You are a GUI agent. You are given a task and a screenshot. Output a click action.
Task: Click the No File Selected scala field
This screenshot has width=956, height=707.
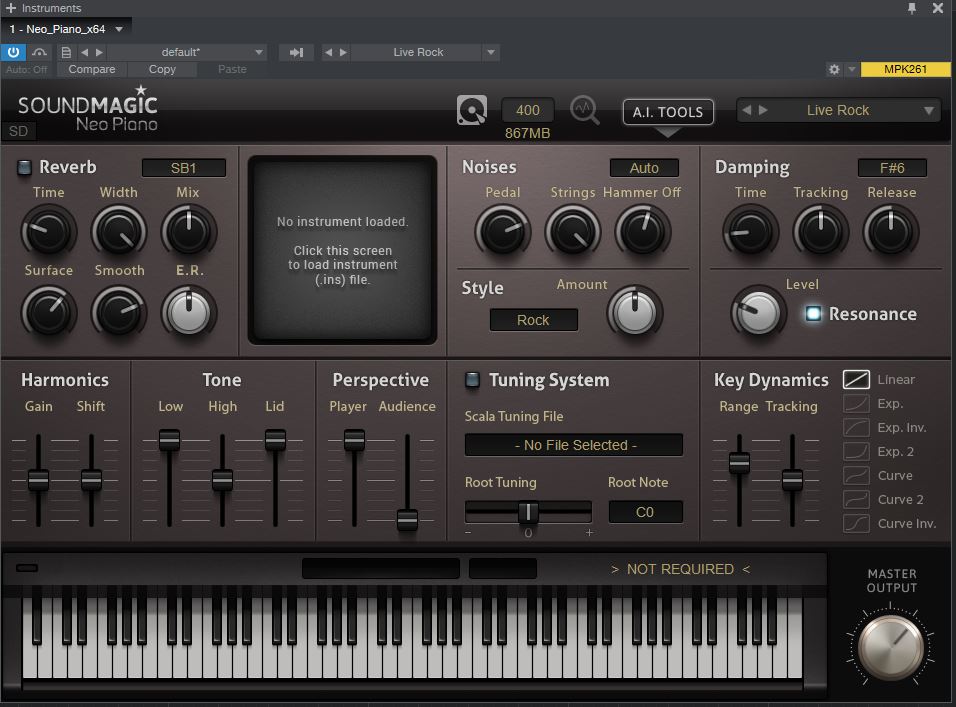574,445
